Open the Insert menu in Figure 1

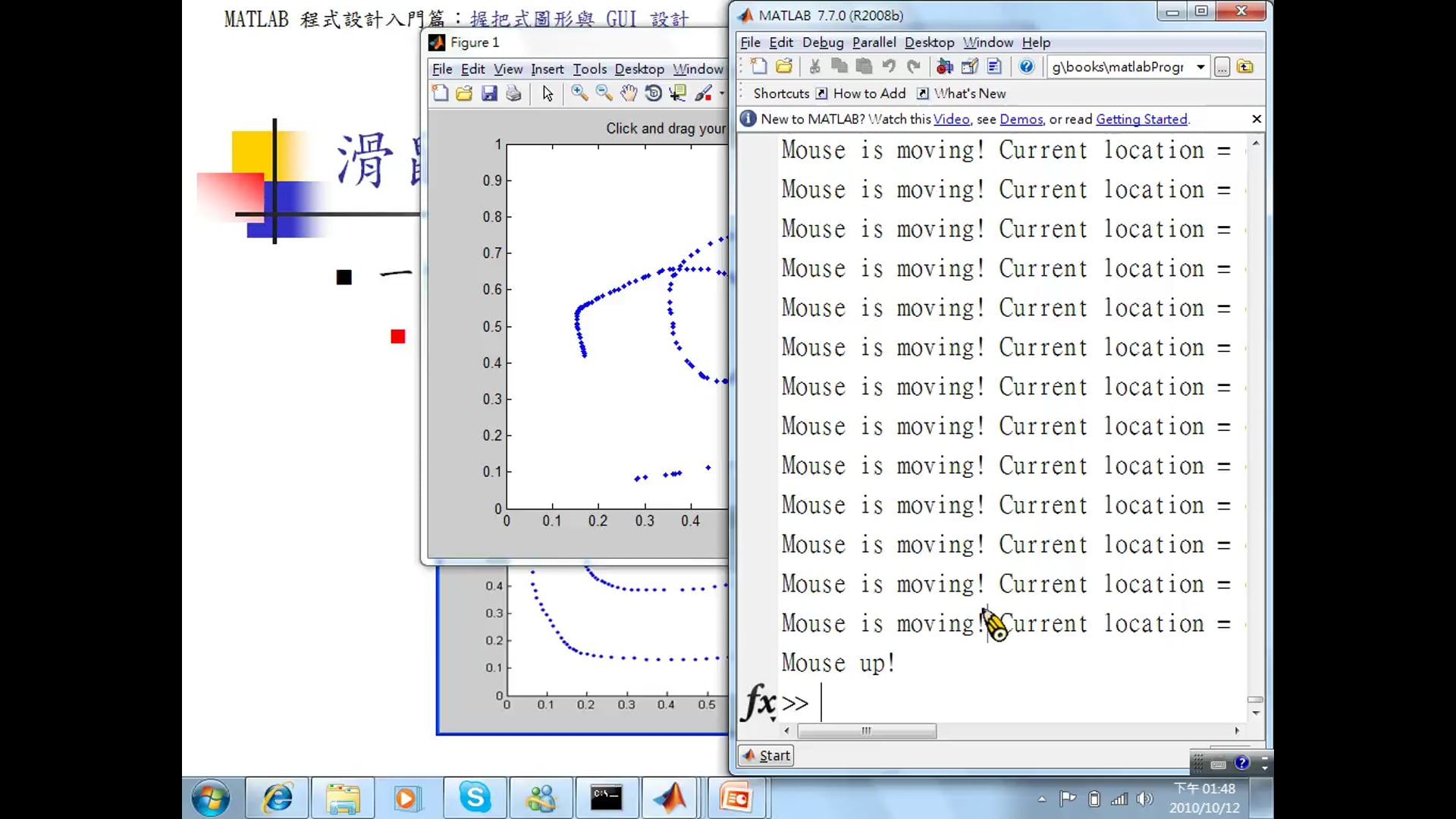pos(547,69)
